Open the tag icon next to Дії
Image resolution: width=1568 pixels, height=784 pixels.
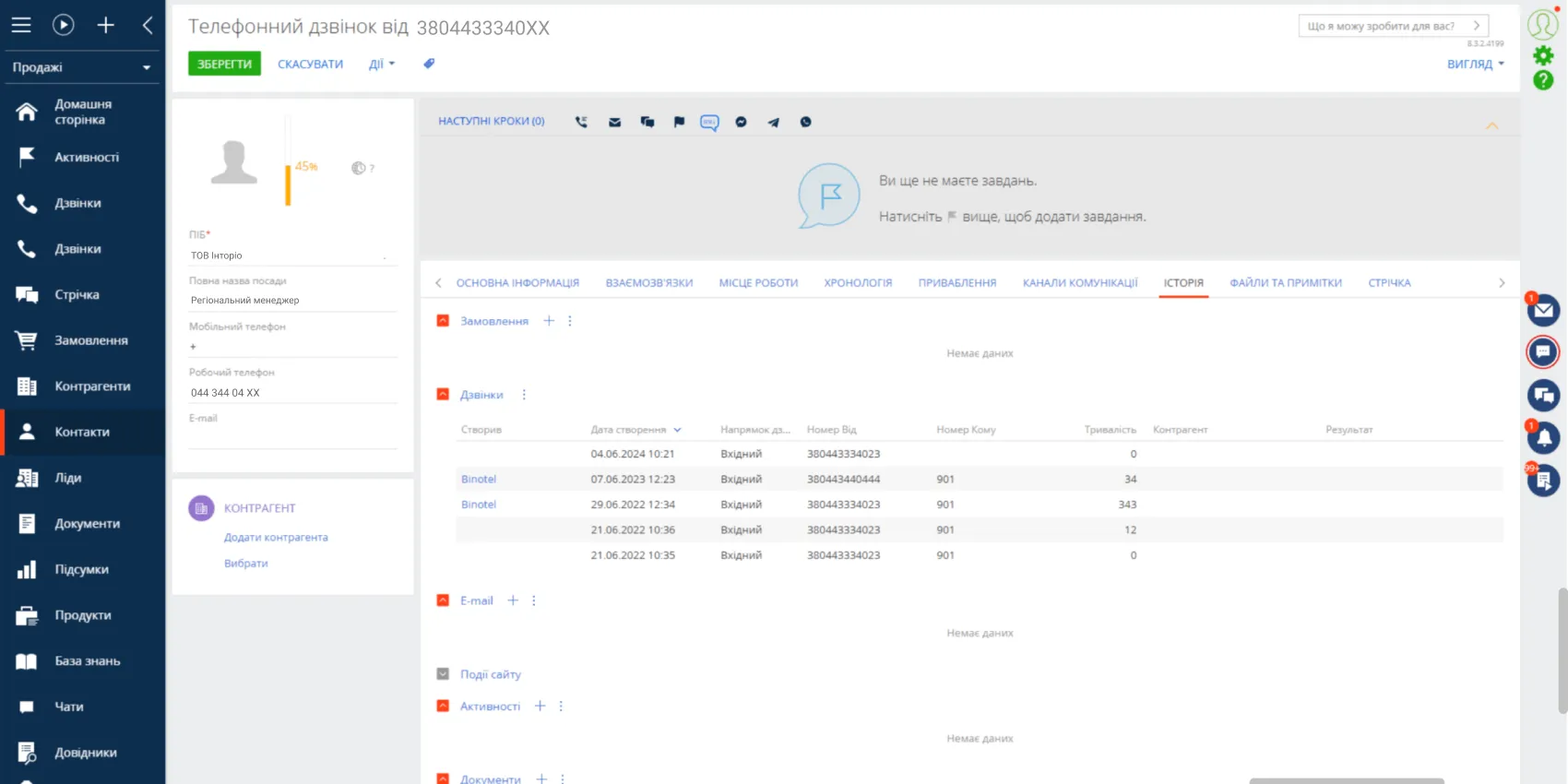(x=429, y=64)
